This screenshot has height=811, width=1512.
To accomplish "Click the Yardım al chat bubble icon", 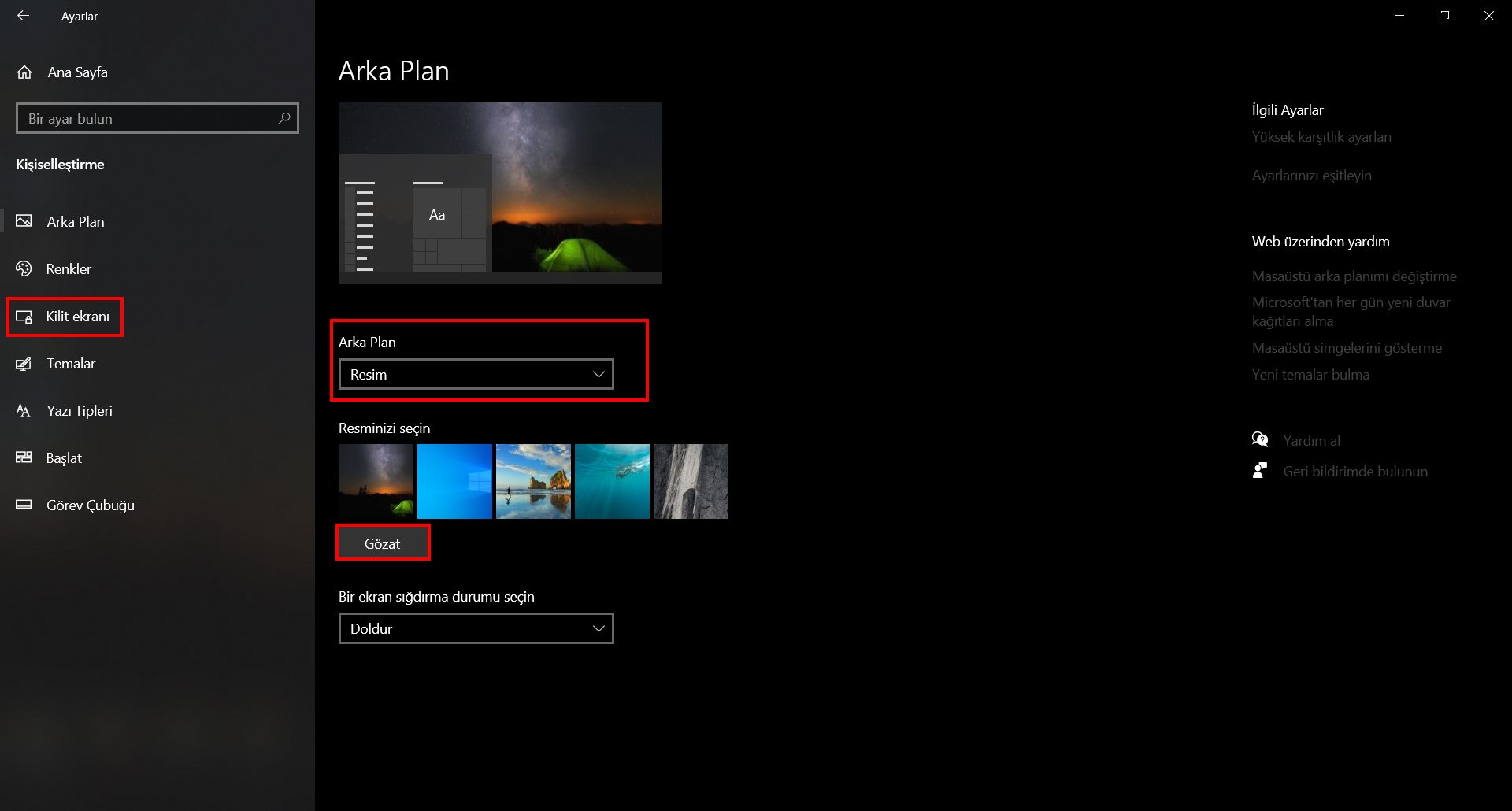I will (1260, 439).
